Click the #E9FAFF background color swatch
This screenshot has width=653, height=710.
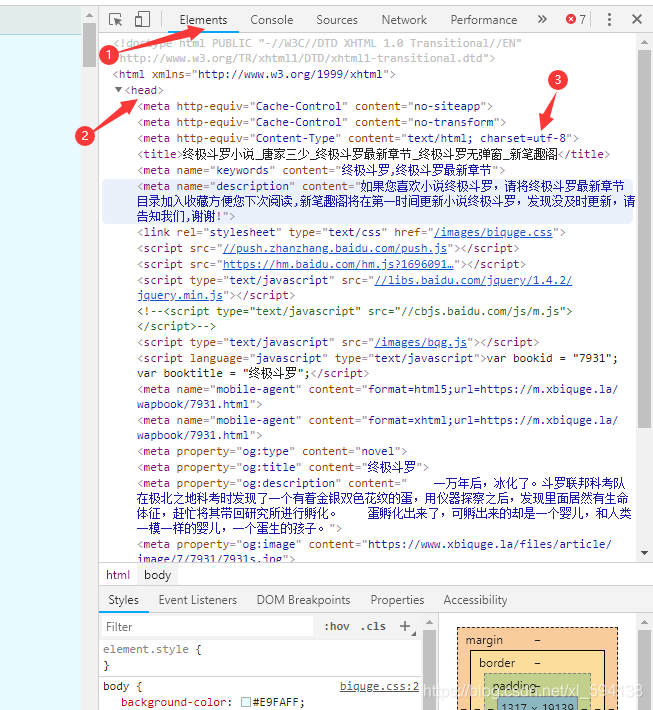[x=246, y=702]
